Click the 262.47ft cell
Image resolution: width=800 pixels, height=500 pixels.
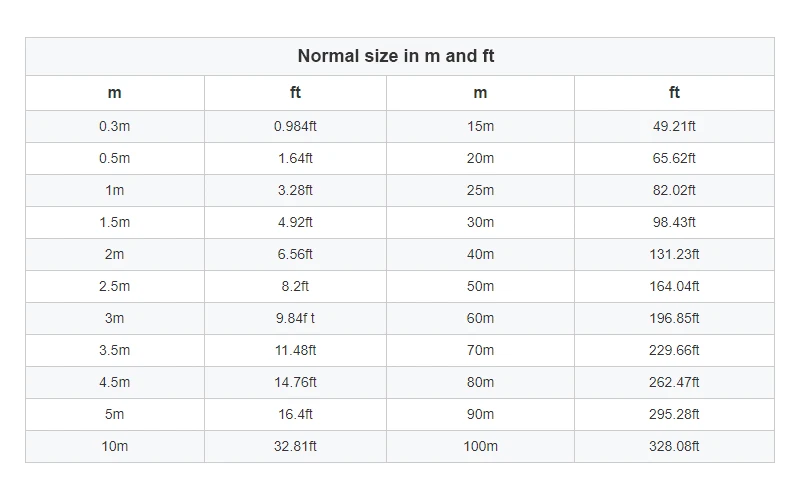[674, 382]
